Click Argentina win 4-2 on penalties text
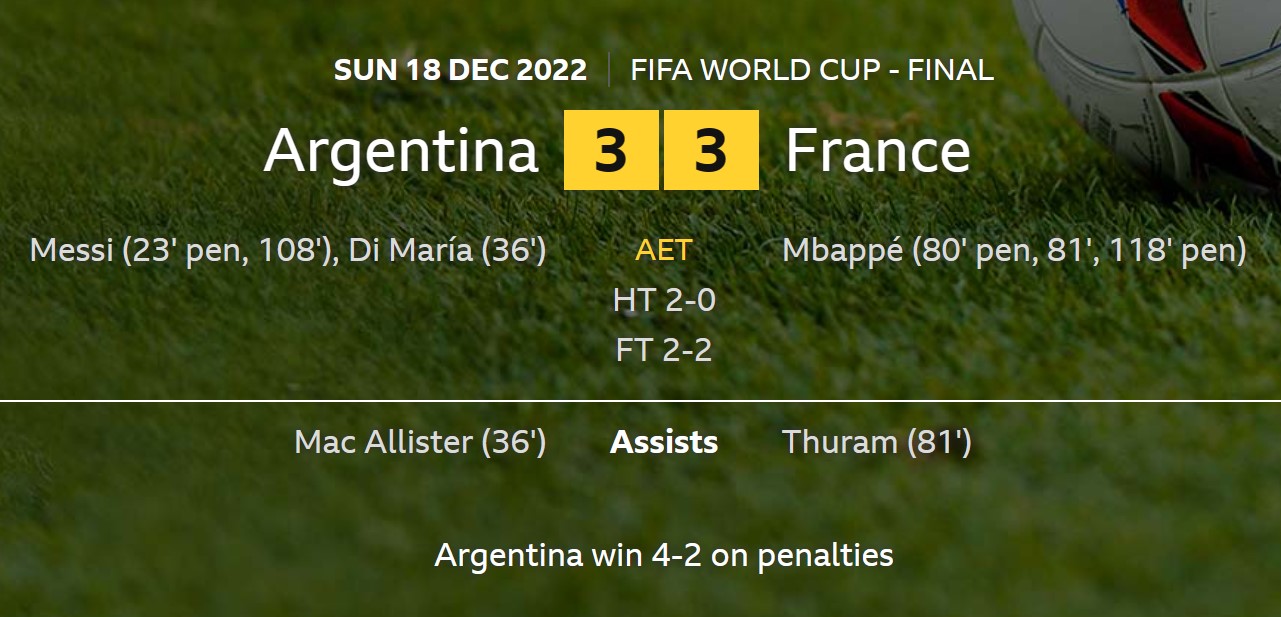1281x617 pixels. pos(664,555)
